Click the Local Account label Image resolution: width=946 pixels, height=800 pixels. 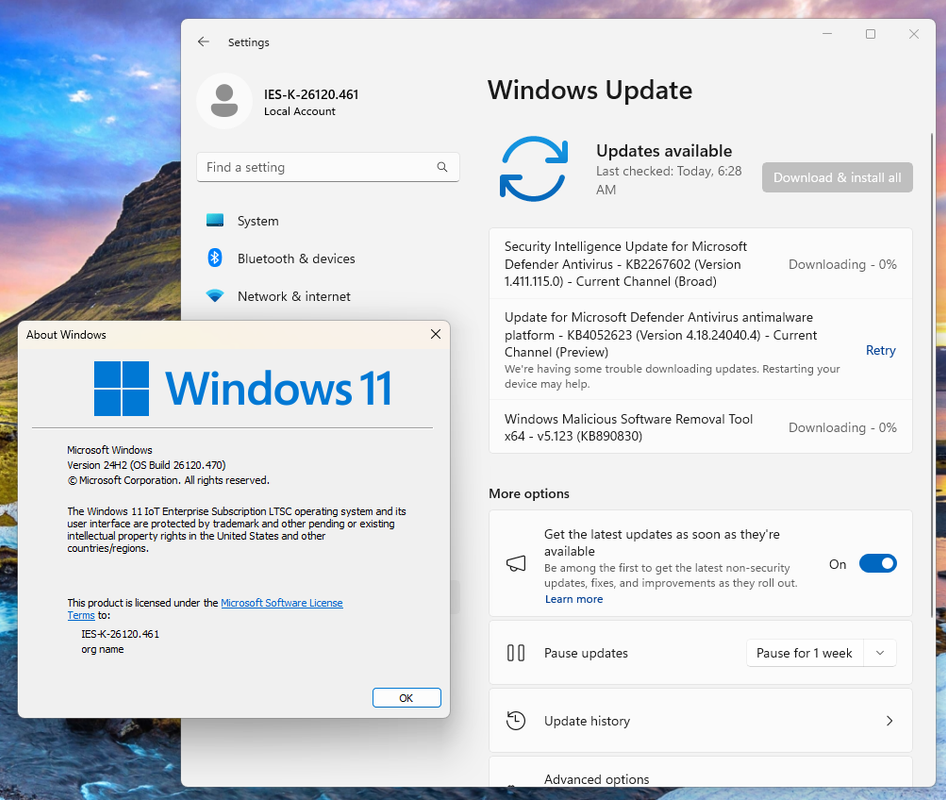point(299,111)
